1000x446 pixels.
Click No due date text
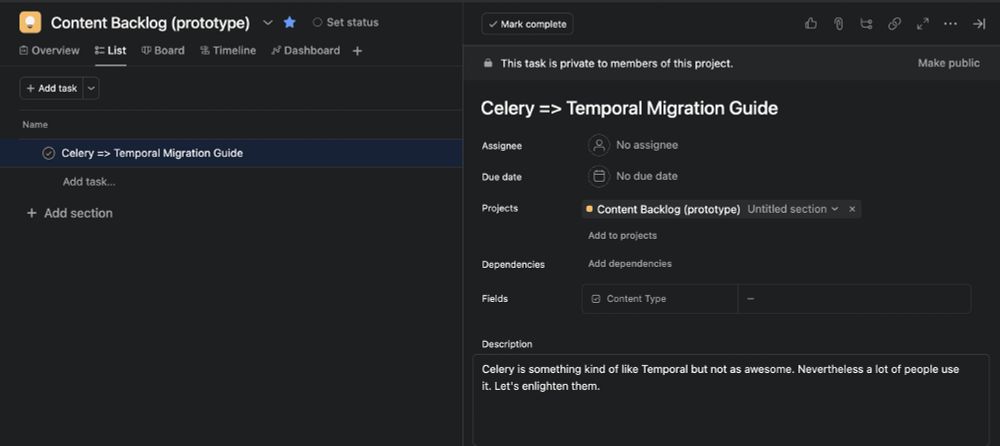coord(647,176)
